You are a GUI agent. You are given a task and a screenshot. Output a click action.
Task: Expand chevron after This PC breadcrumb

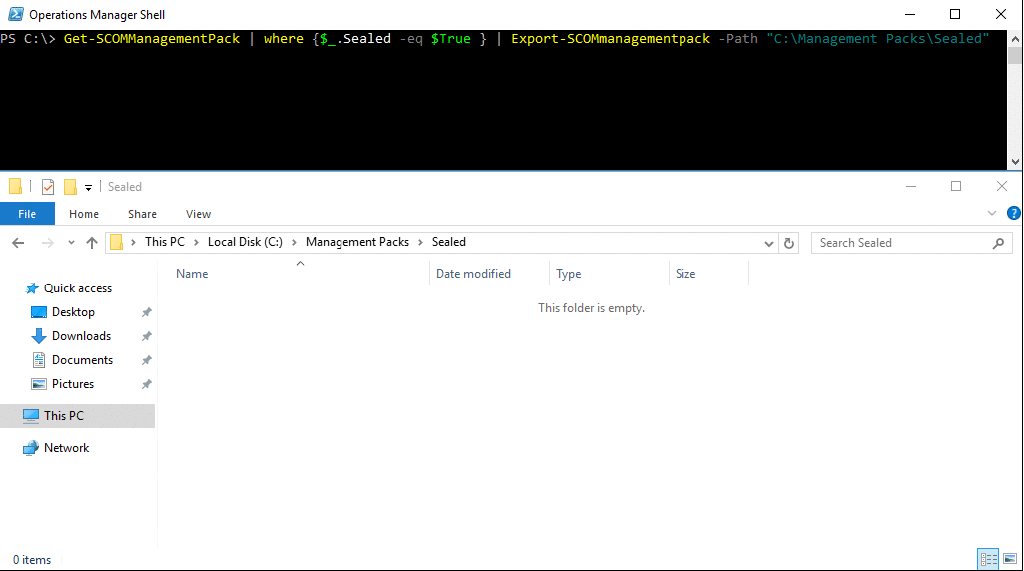coord(196,242)
